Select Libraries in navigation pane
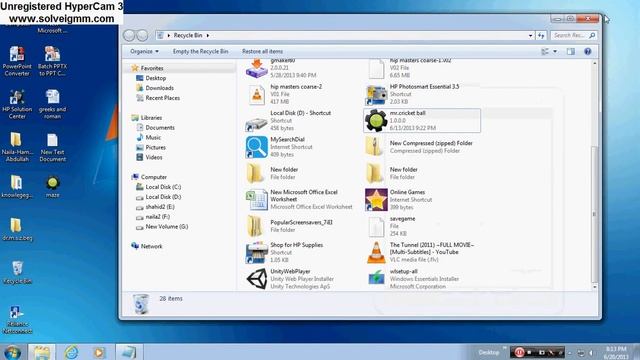 [x=151, y=118]
